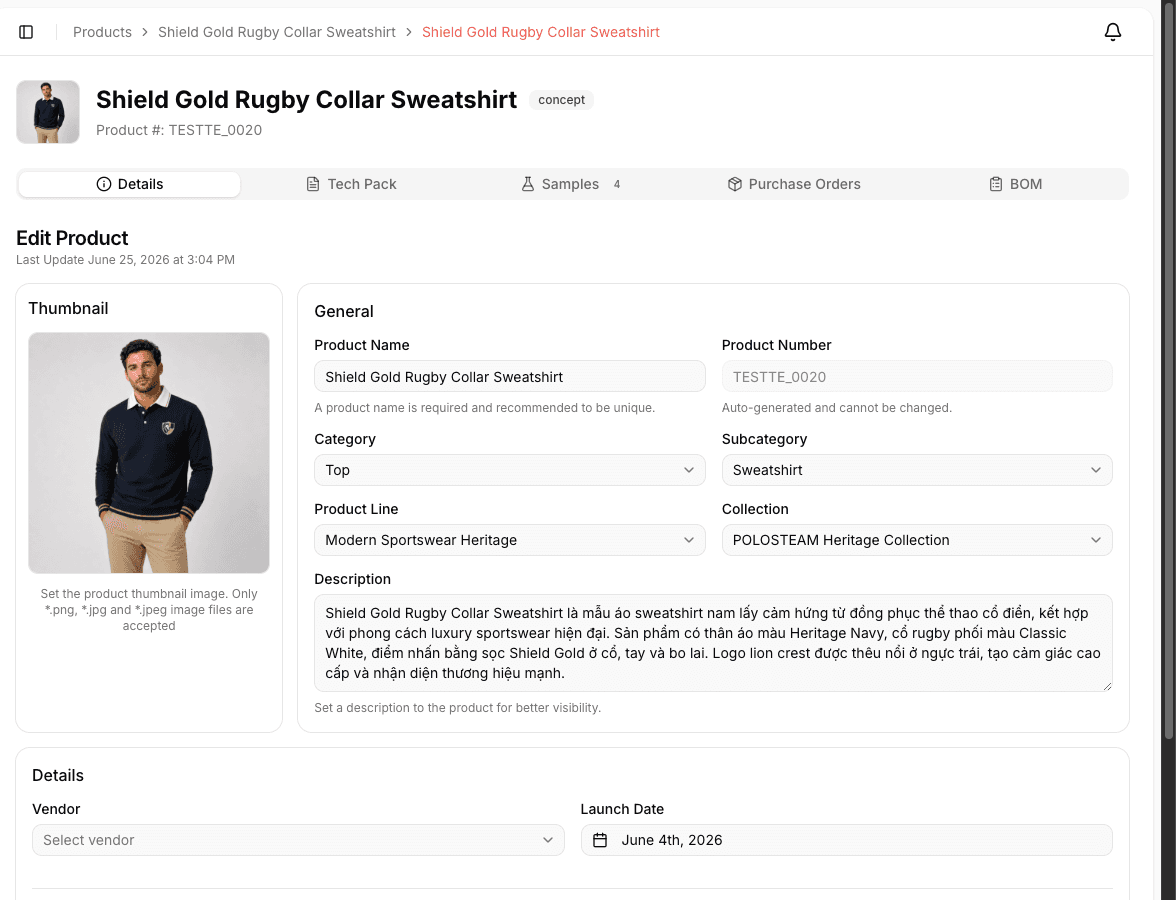Open the Products breadcrumb link
1176x900 pixels.
102,32
